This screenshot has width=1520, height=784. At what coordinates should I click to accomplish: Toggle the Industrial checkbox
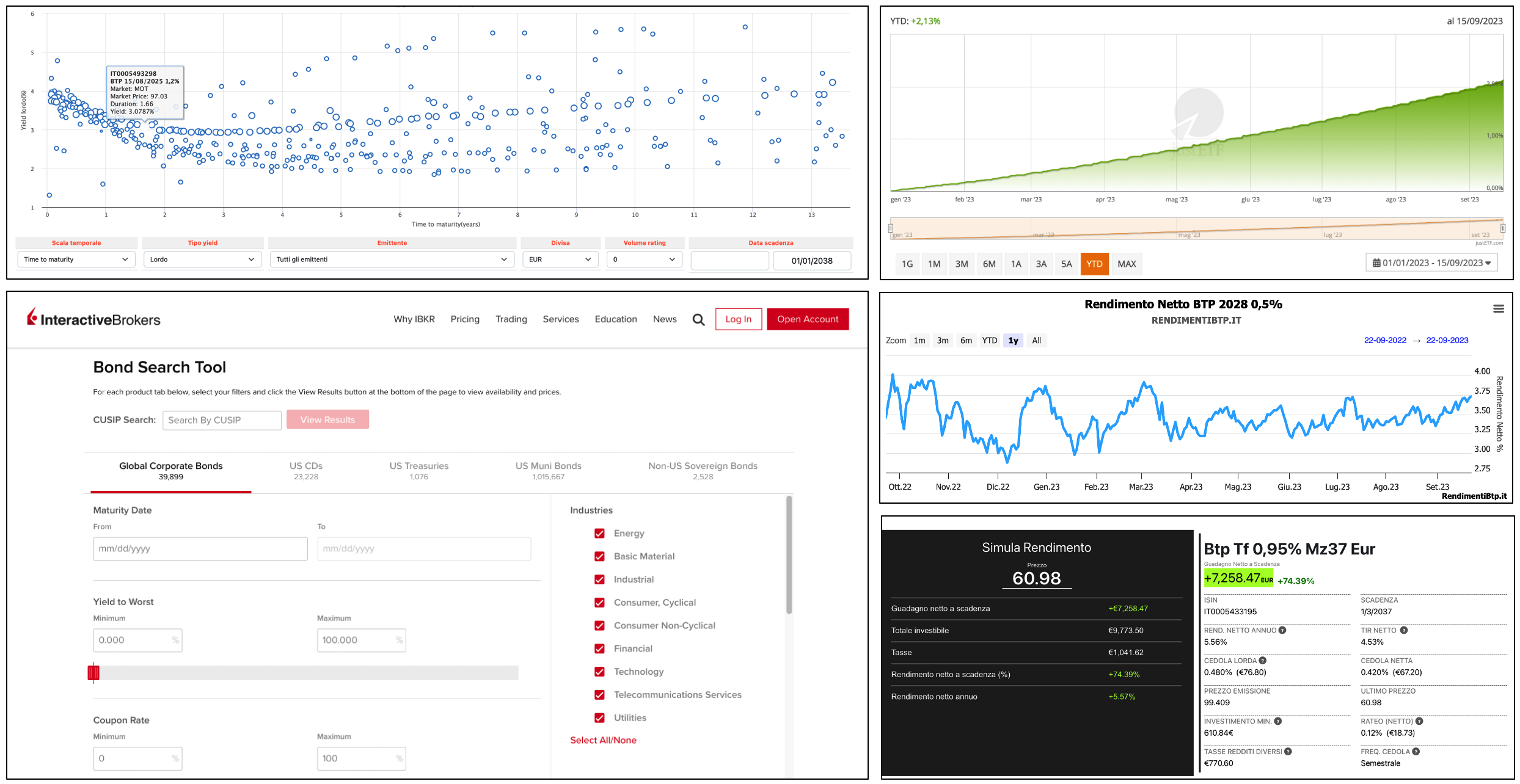(599, 579)
